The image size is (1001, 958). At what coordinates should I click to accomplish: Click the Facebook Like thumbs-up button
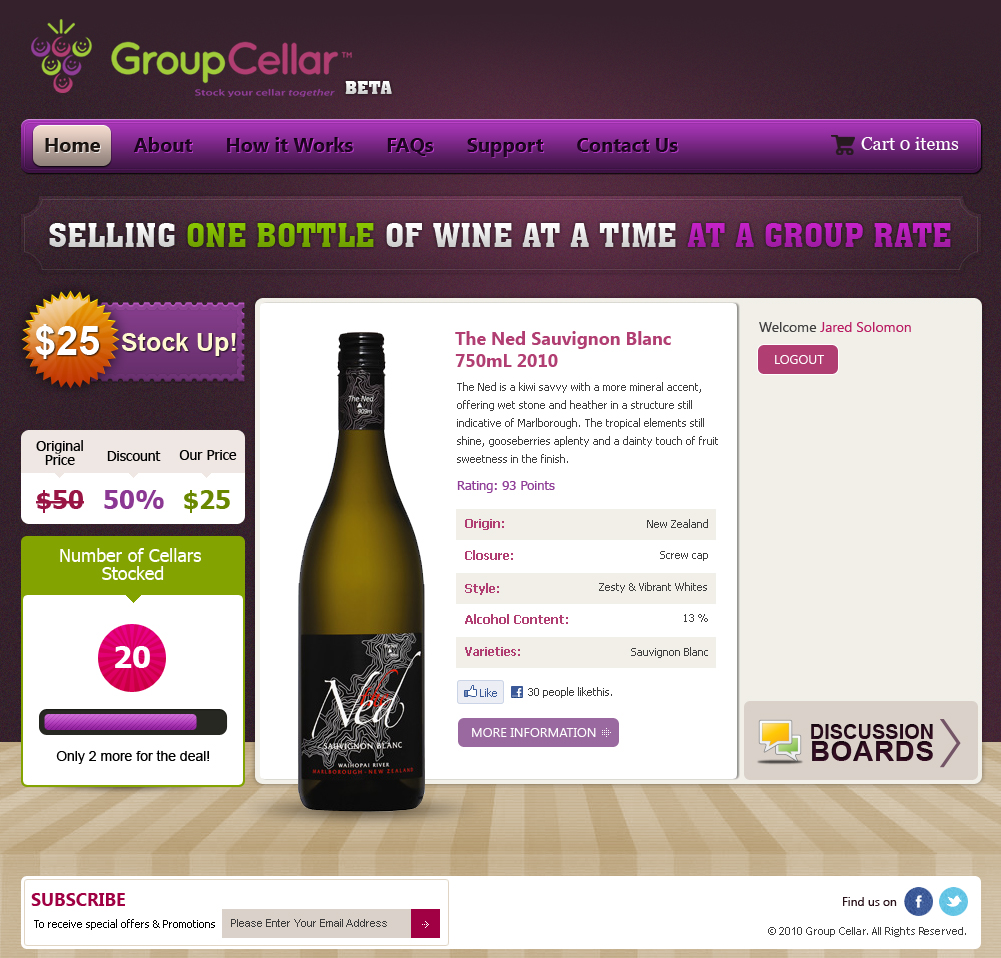(480, 692)
